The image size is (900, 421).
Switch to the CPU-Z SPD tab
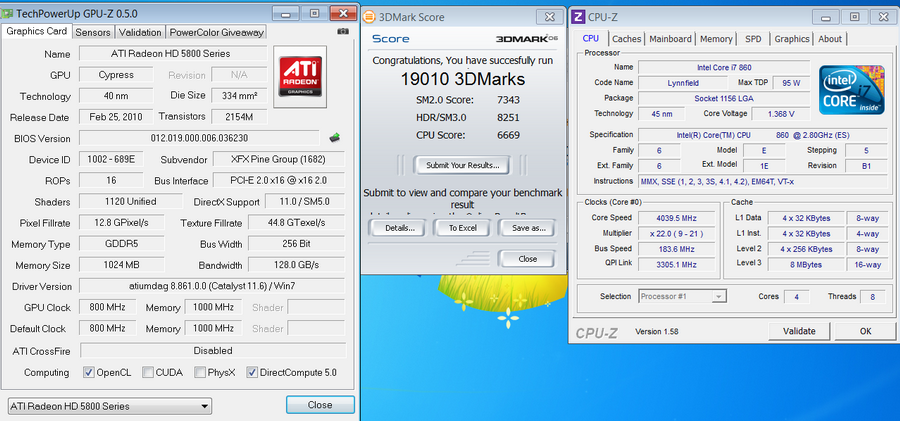point(753,39)
